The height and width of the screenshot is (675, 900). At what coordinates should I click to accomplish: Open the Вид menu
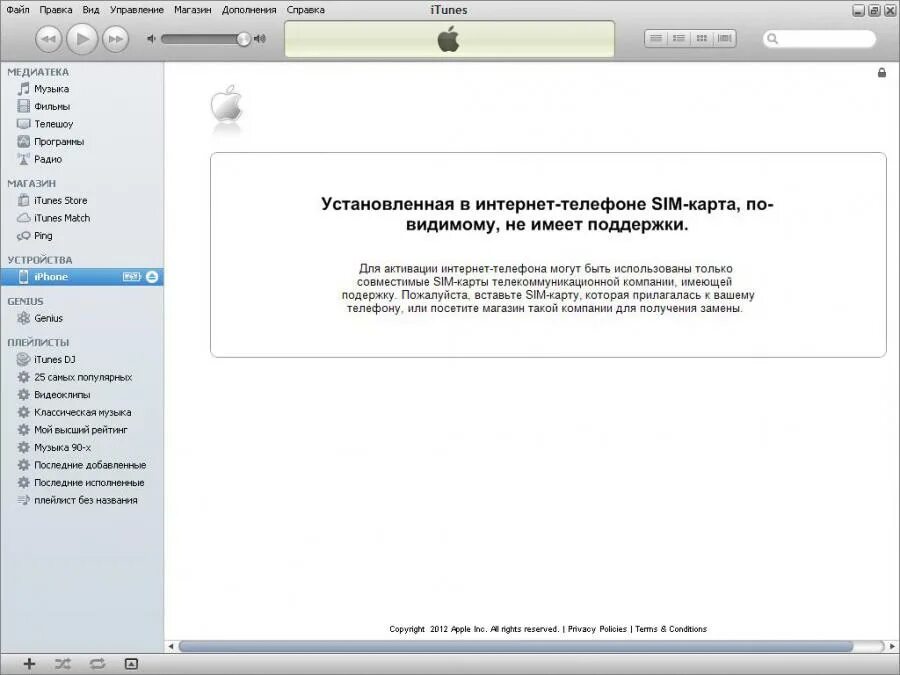click(91, 10)
